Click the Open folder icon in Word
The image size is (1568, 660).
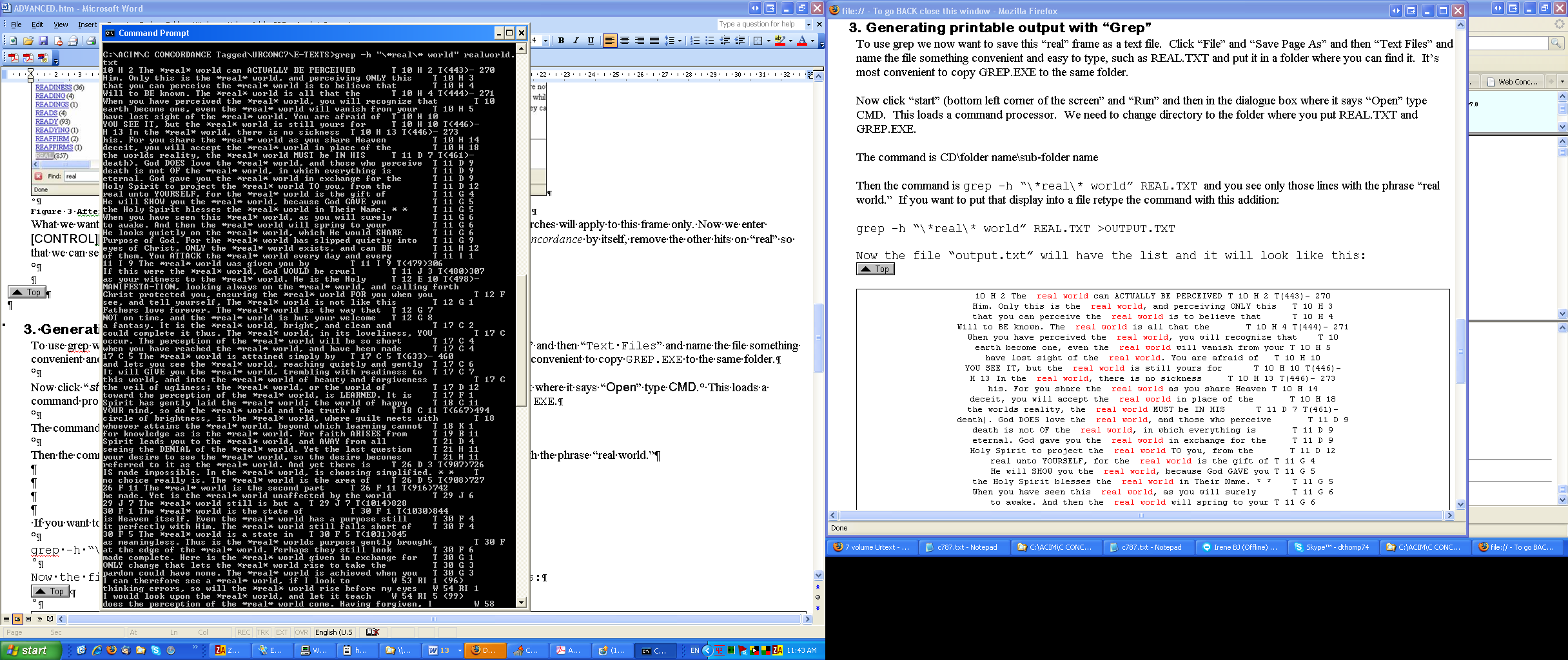pos(28,41)
